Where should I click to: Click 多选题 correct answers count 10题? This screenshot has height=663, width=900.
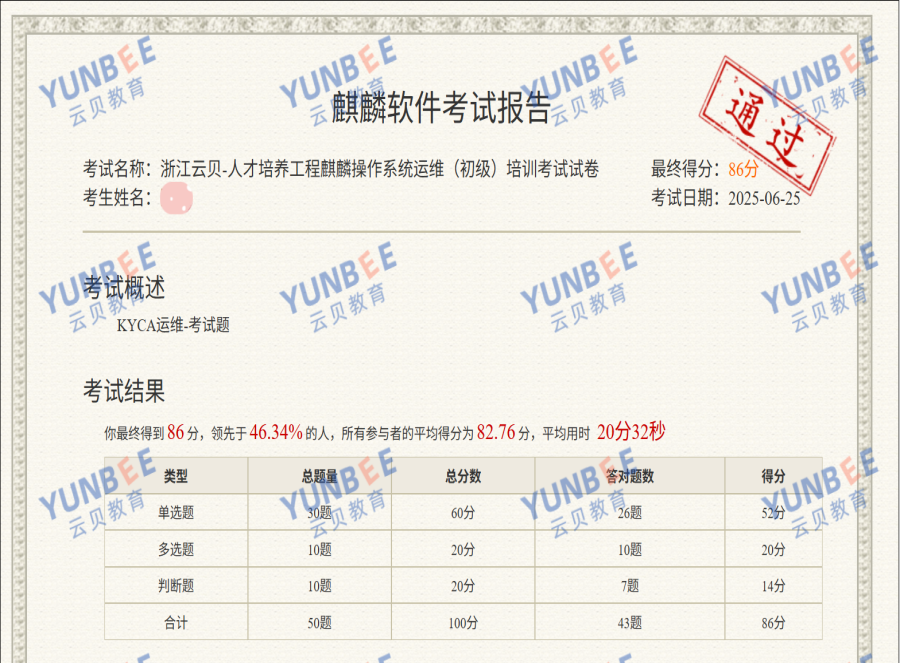(630, 550)
